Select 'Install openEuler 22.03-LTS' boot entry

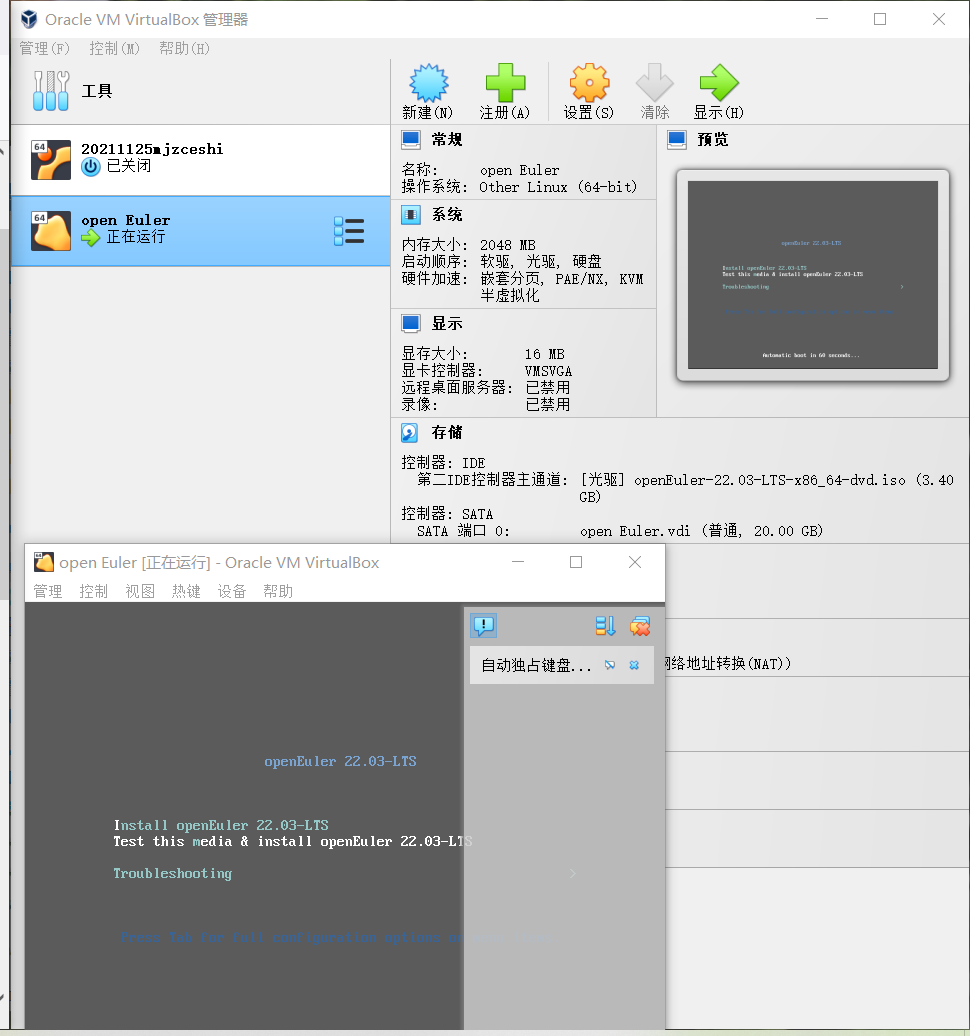pyautogui.click(x=221, y=825)
